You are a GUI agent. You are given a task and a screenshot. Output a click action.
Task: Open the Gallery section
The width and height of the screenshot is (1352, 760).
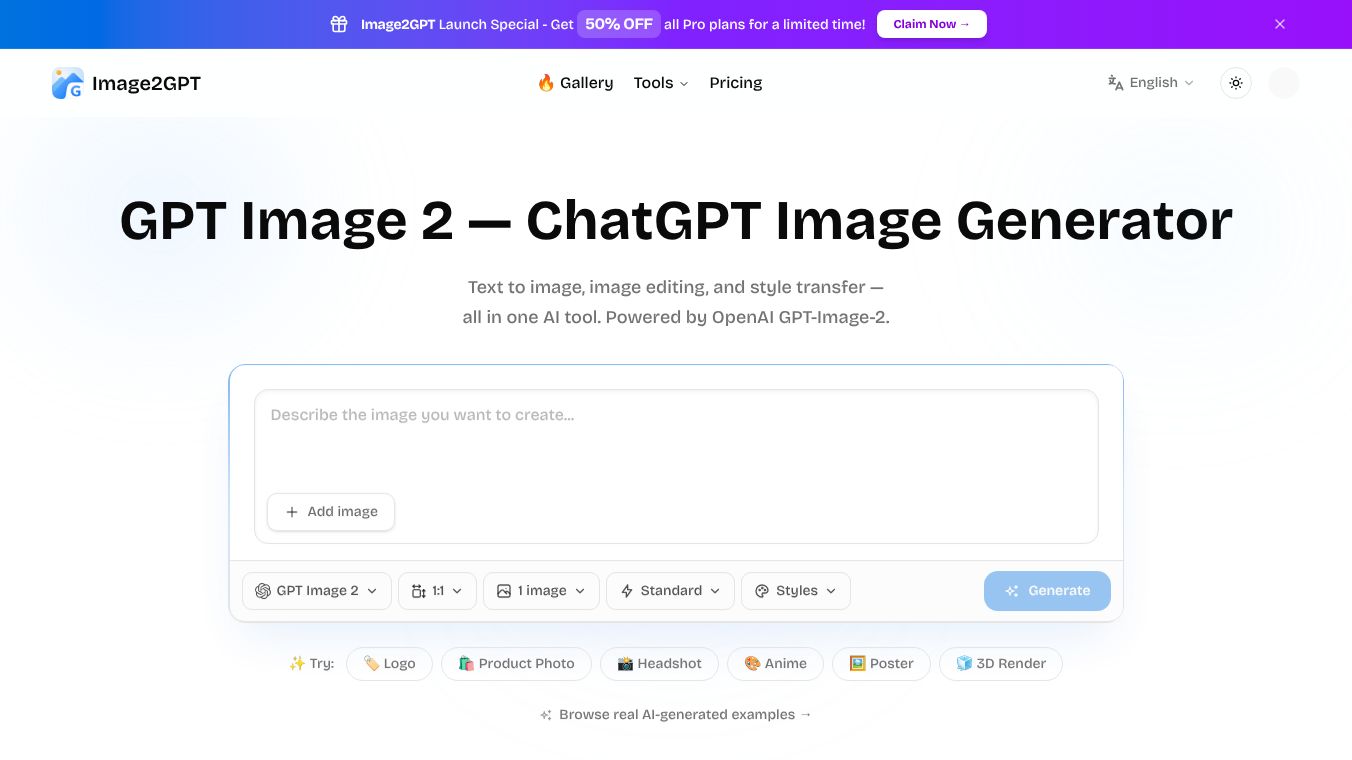tap(586, 83)
